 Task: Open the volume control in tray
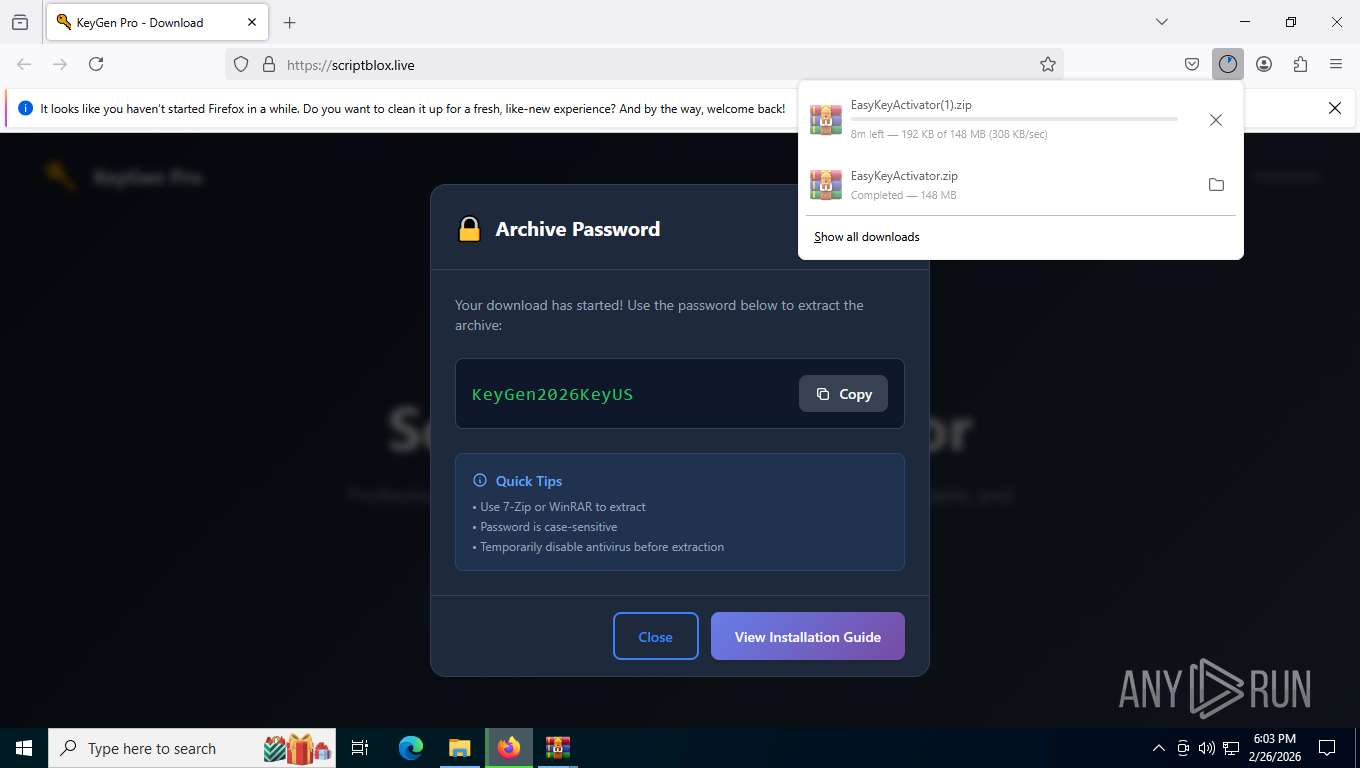tap(1206, 748)
